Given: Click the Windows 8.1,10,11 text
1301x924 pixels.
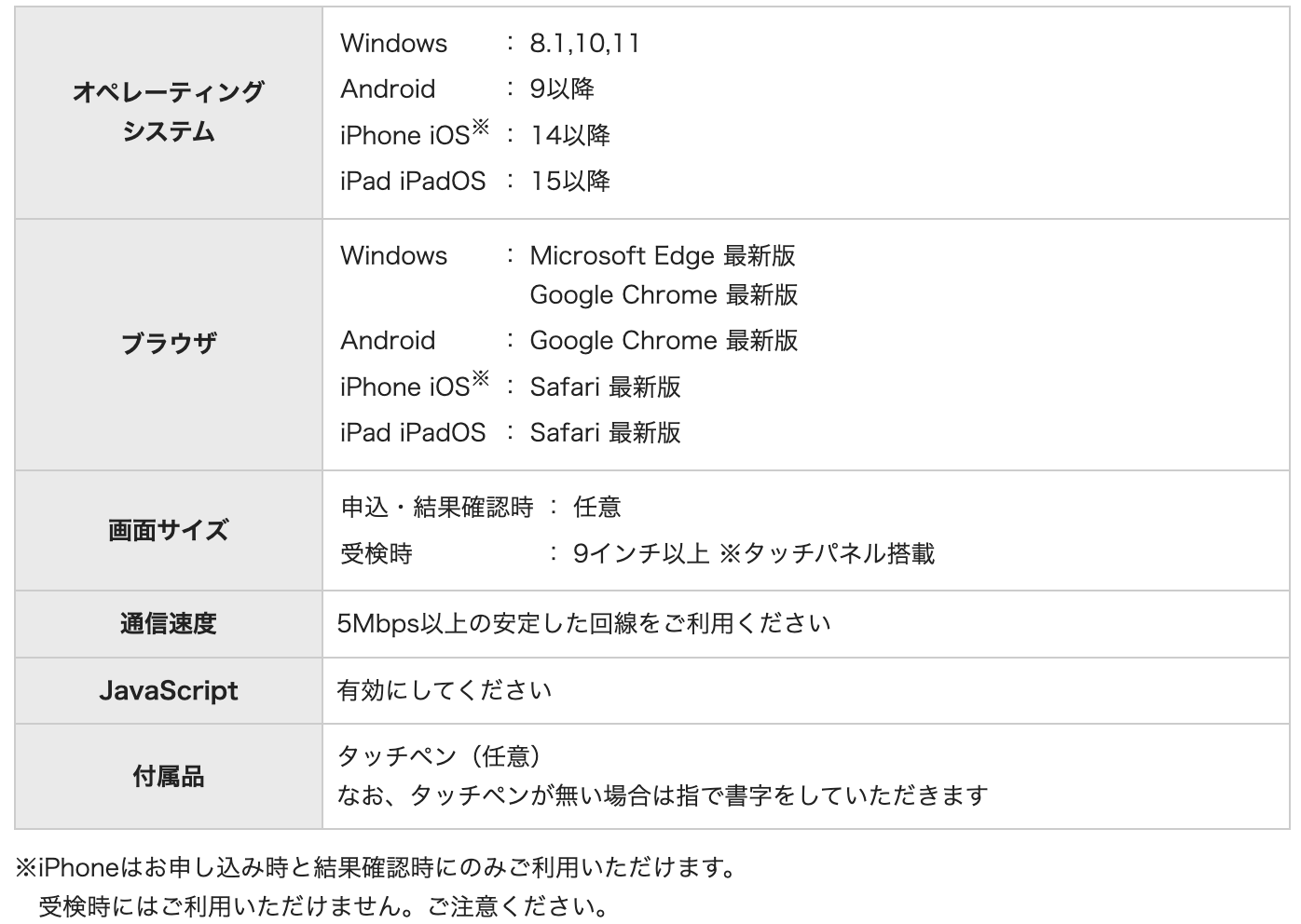Looking at the screenshot, I should click(490, 44).
